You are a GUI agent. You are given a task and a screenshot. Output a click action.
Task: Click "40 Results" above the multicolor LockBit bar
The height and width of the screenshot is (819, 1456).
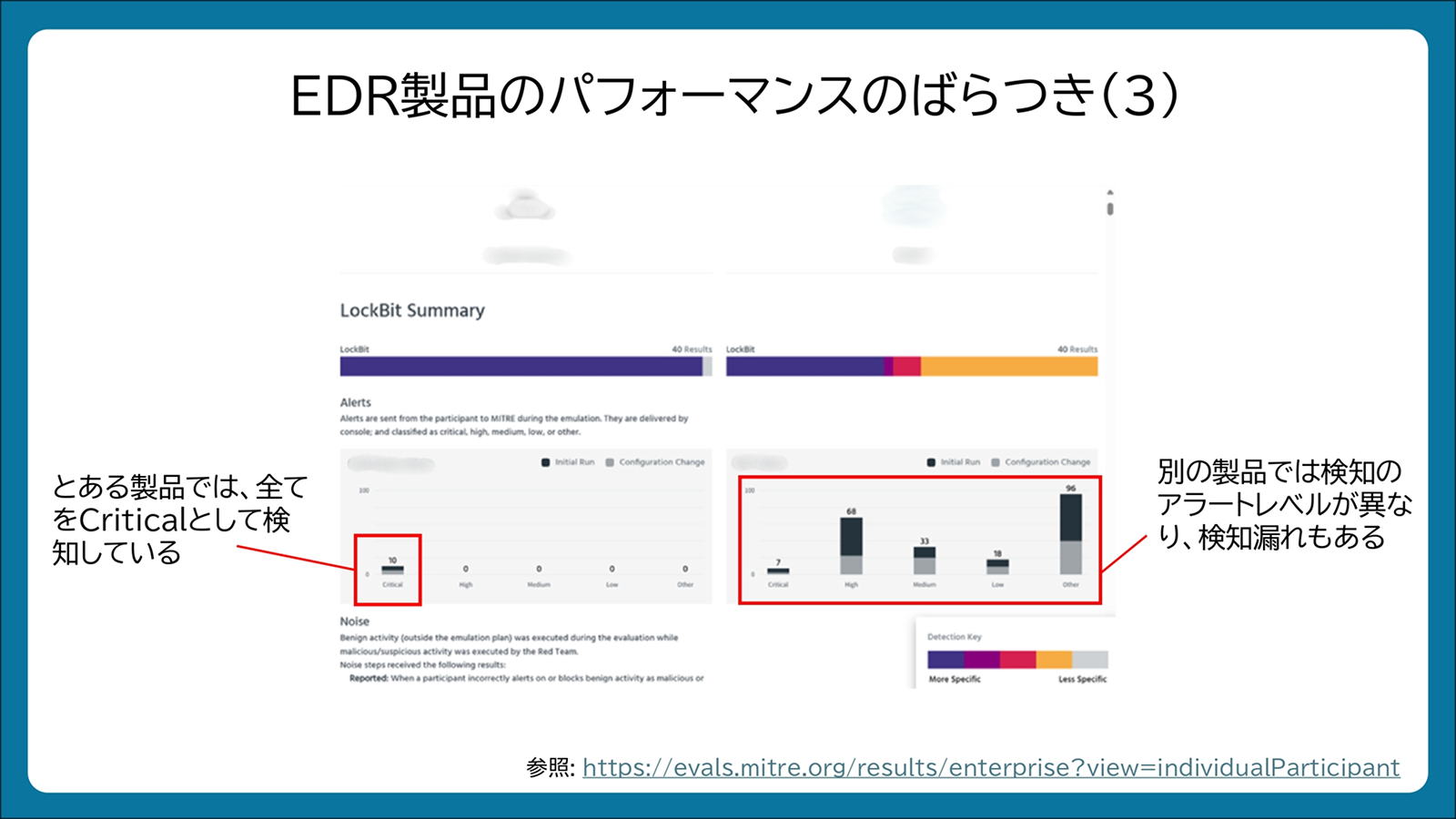(1077, 349)
